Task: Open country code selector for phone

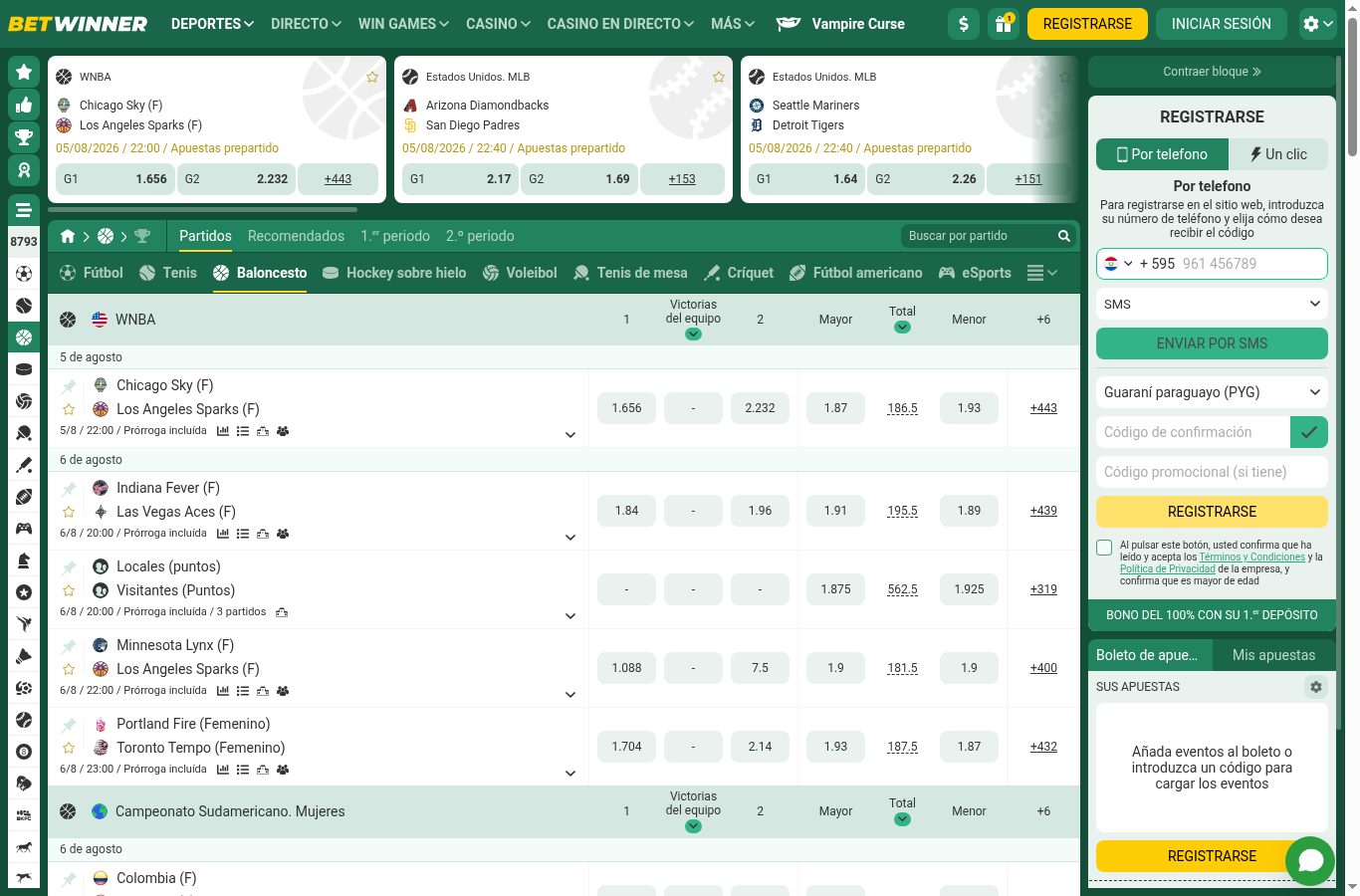Action: point(1118,264)
